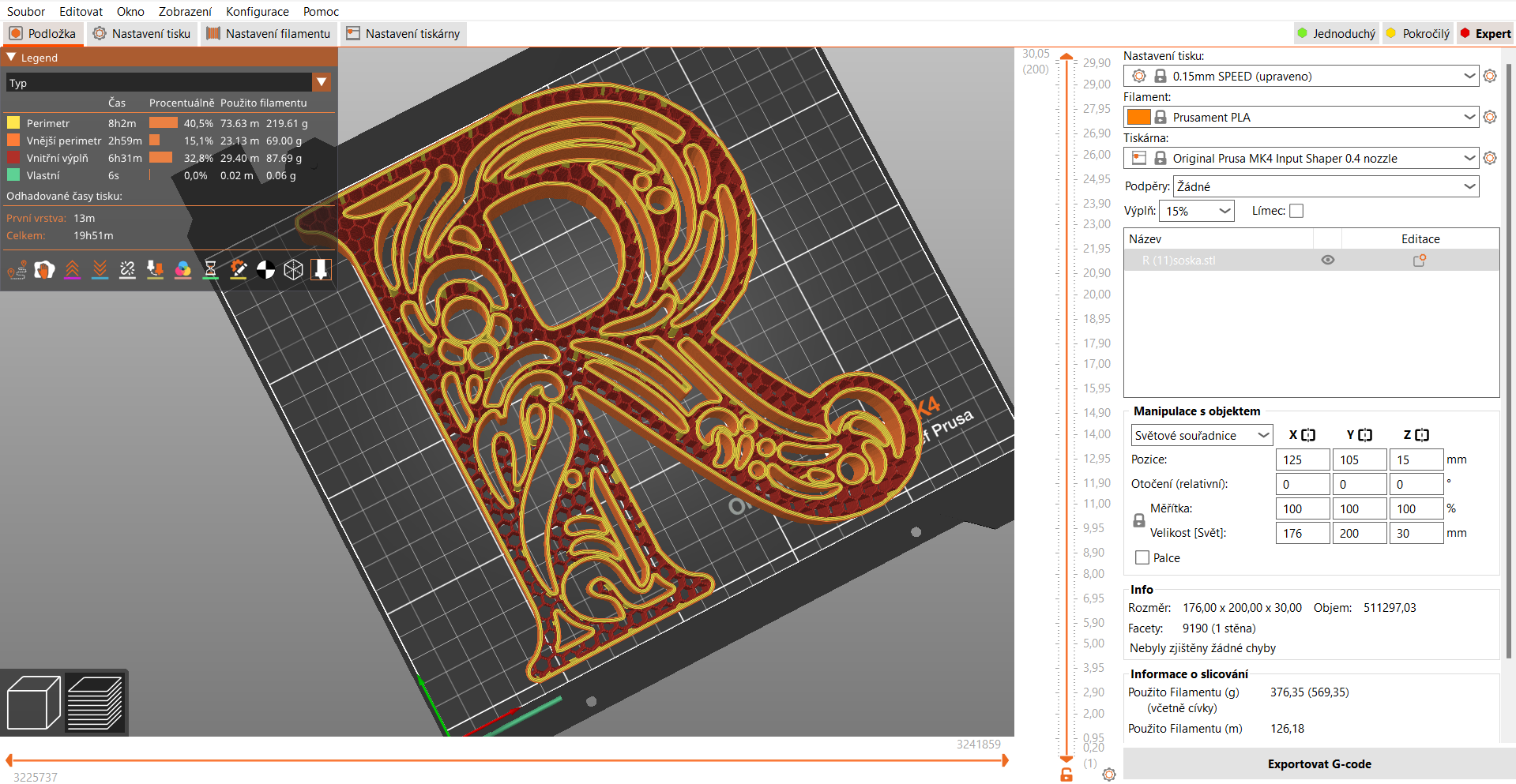Open filament settings gear beside Prusament PLA
This screenshot has width=1516, height=784.
click(1490, 117)
